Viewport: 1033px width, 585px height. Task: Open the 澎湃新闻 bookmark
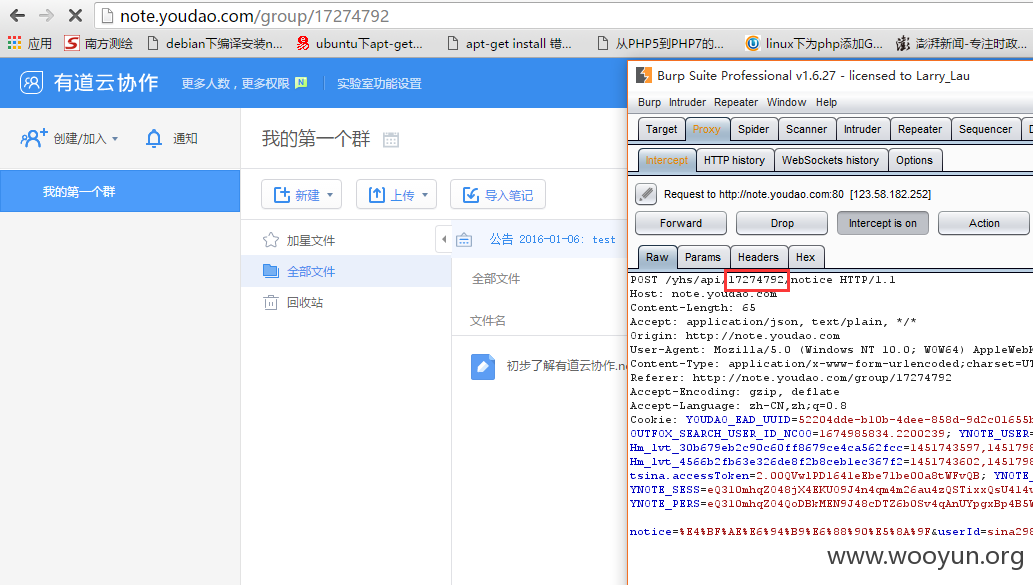(961, 43)
